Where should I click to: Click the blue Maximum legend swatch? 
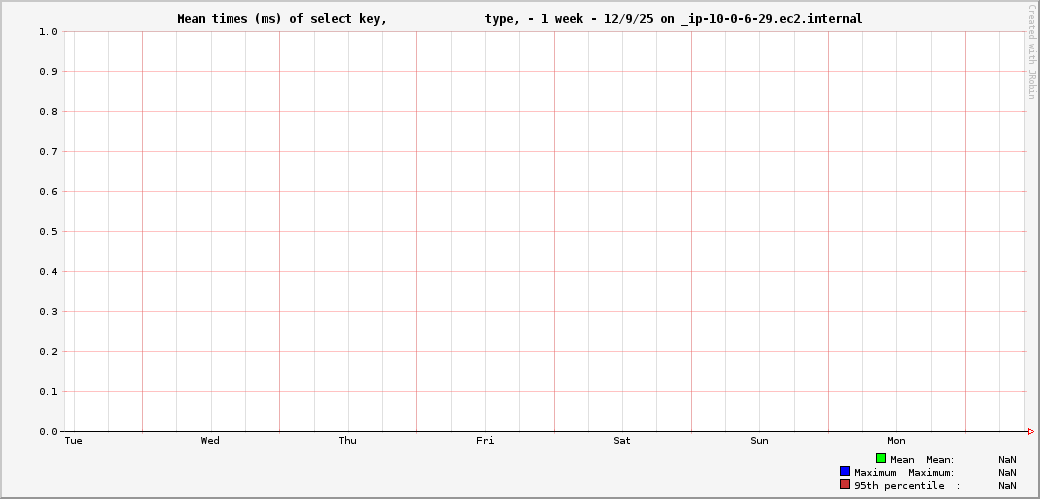(845, 471)
